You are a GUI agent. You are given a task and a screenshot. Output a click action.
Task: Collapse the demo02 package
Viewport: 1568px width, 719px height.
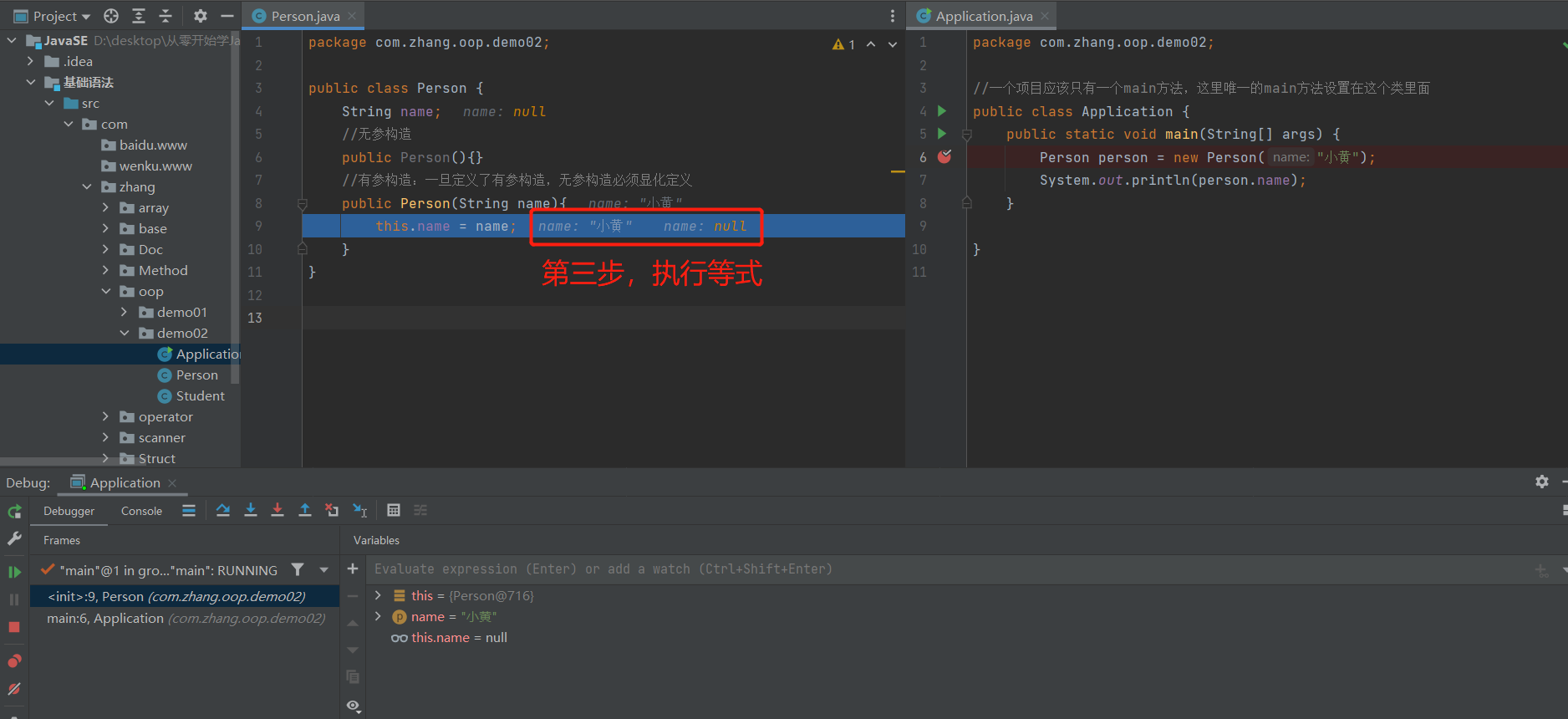click(124, 333)
